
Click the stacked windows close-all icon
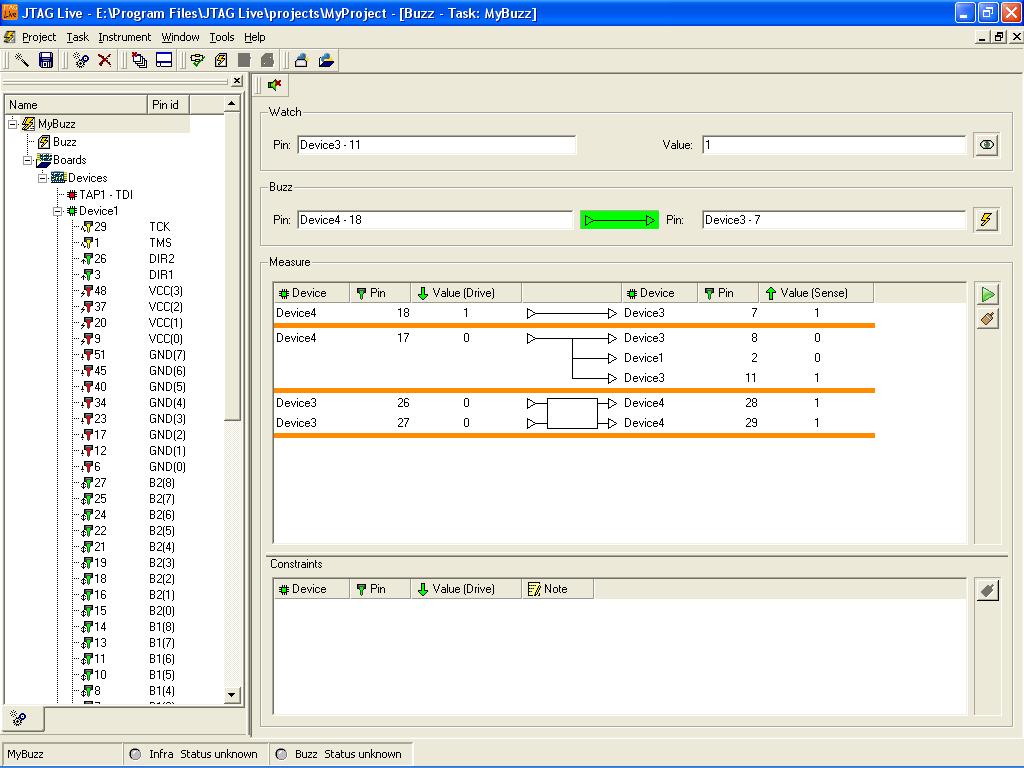tap(139, 60)
